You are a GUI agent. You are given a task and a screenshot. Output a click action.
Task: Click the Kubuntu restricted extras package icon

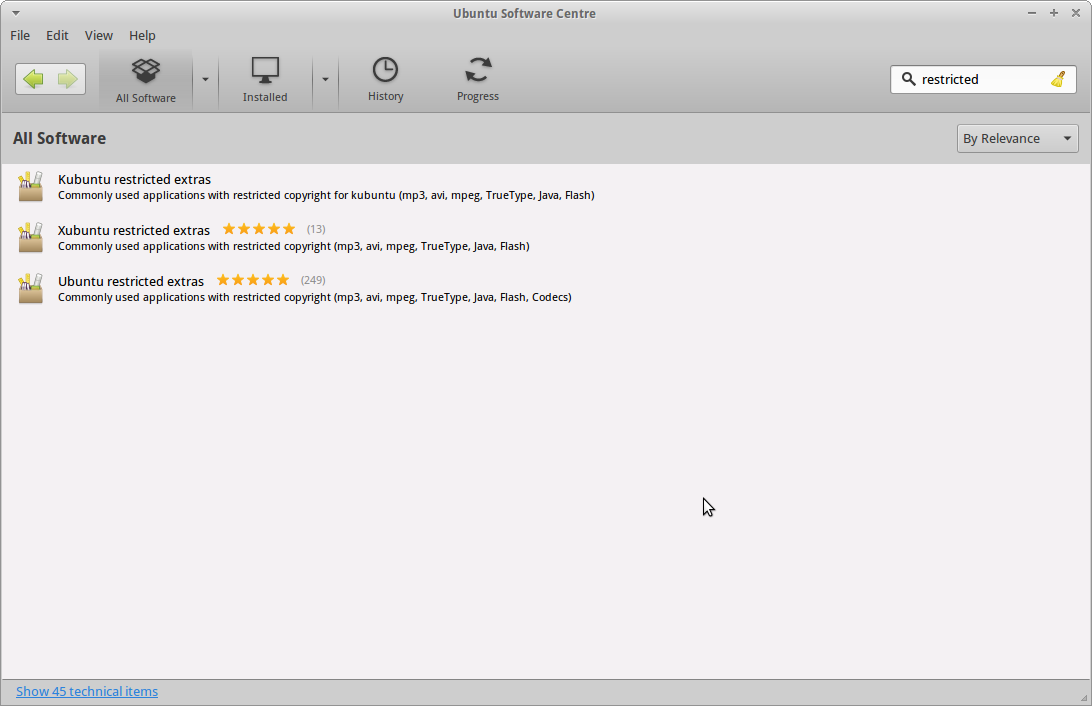(31, 187)
